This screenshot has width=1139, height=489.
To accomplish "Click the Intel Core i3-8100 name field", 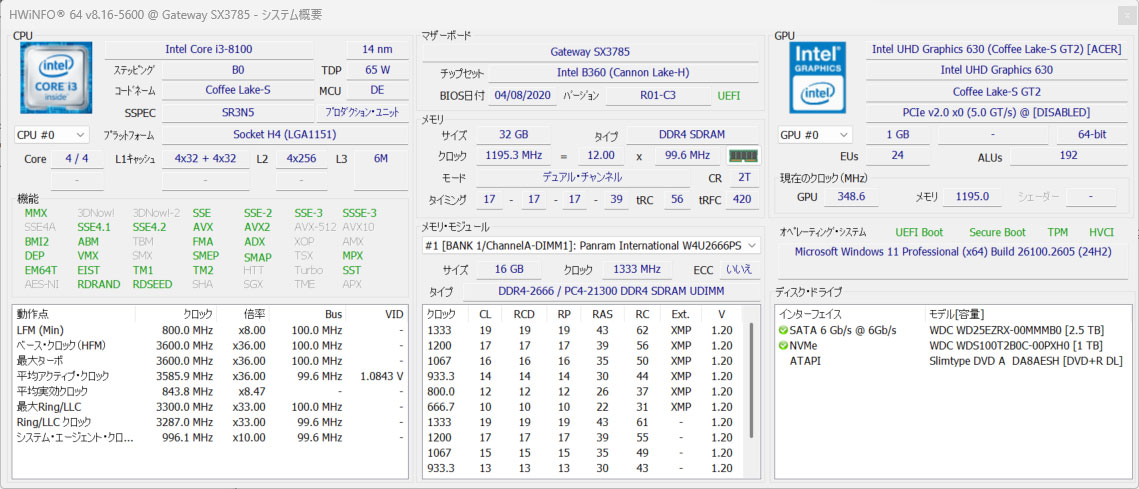I will point(209,49).
